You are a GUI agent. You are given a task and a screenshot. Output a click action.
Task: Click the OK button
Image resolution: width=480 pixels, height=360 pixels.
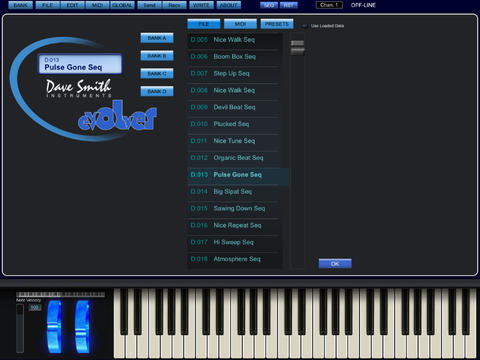coord(335,264)
